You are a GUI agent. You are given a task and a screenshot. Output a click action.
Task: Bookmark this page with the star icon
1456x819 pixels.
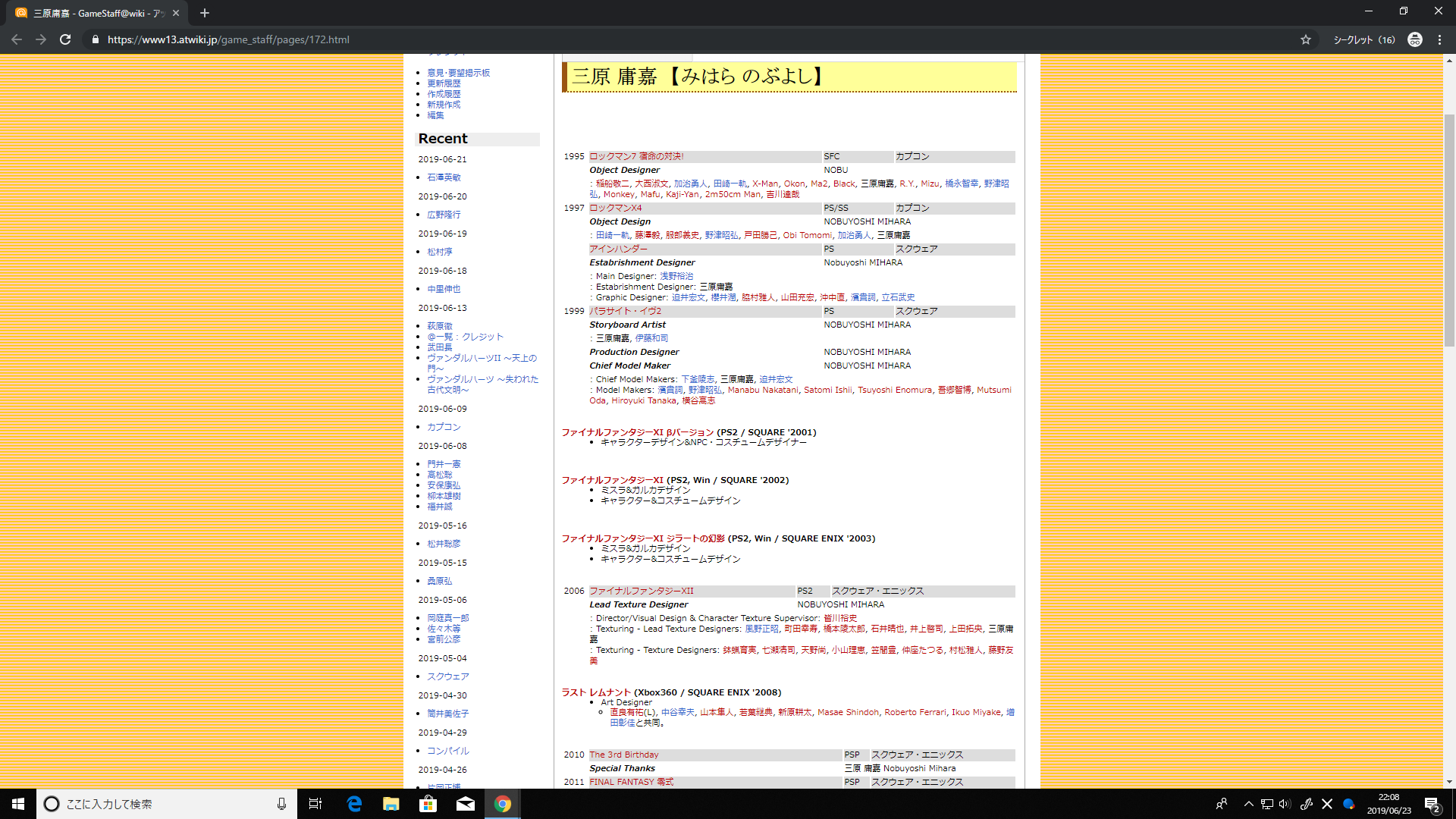tap(1306, 39)
